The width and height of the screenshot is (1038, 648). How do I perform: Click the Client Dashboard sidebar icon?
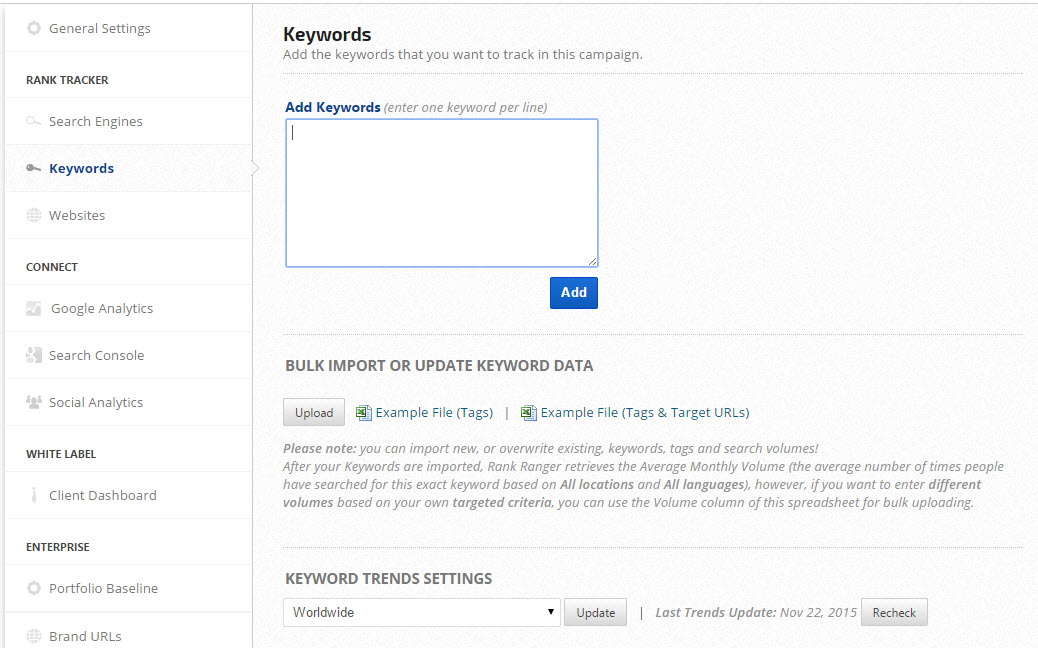pyautogui.click(x=34, y=495)
